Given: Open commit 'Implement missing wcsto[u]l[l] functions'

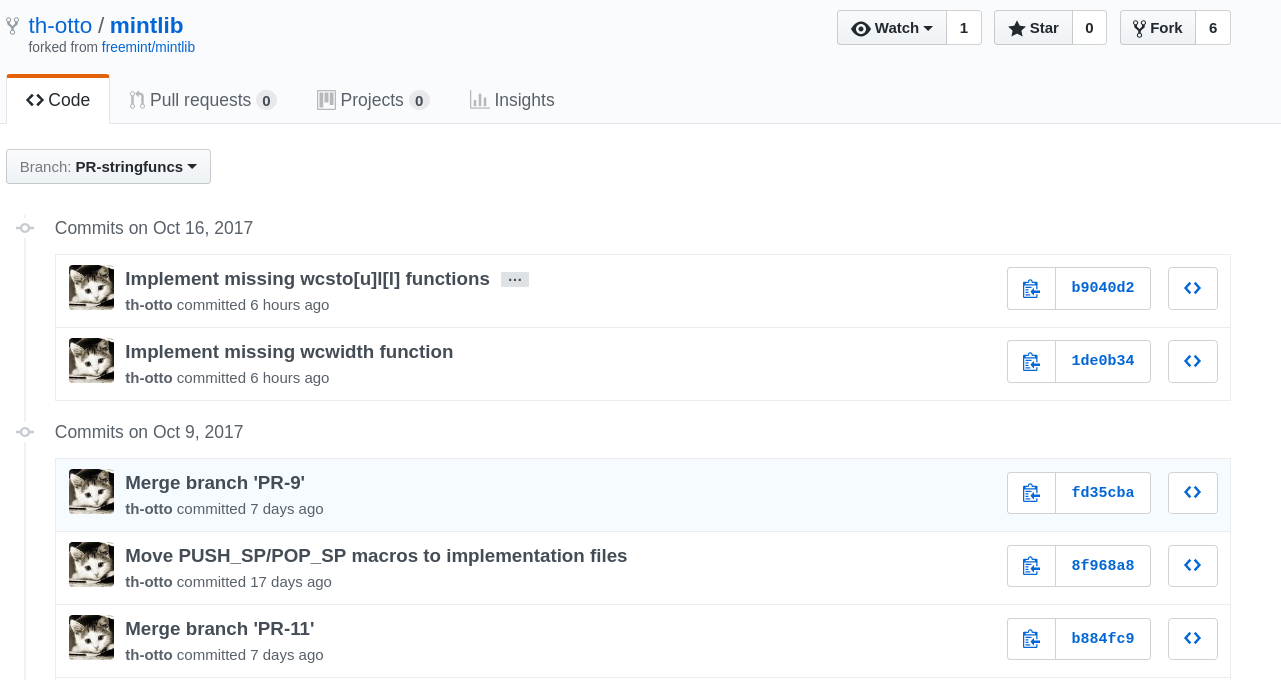Looking at the screenshot, I should coord(307,279).
